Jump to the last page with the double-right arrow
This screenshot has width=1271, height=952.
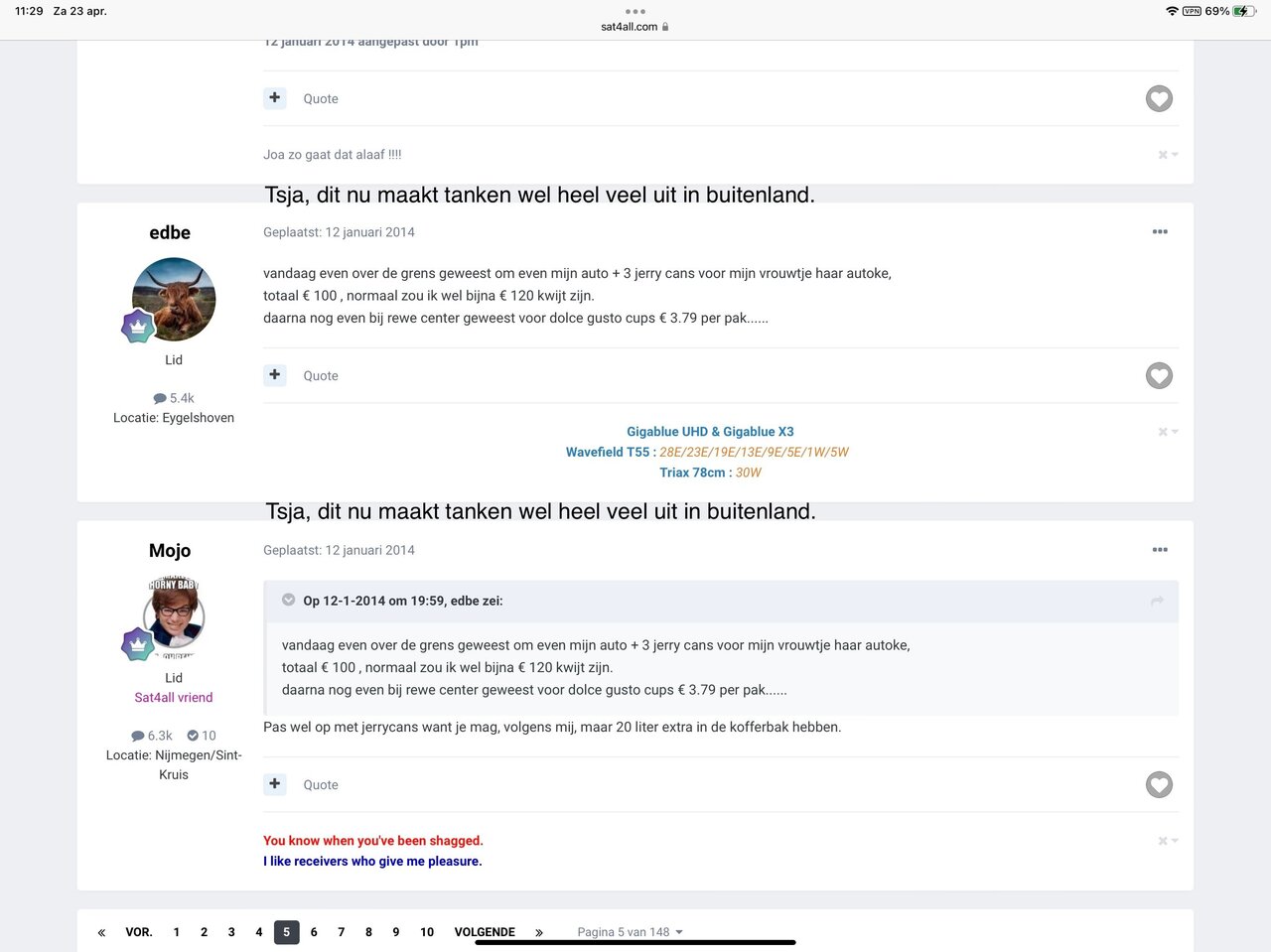(539, 933)
